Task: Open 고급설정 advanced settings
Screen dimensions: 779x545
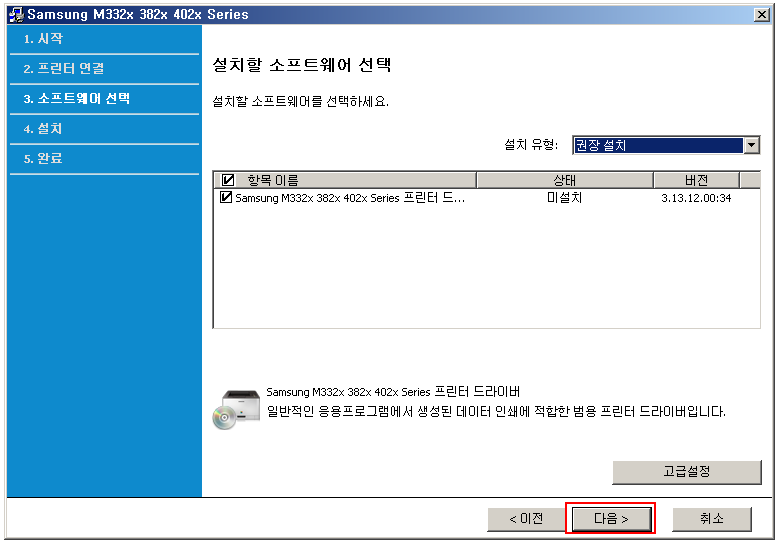Action: point(687,472)
